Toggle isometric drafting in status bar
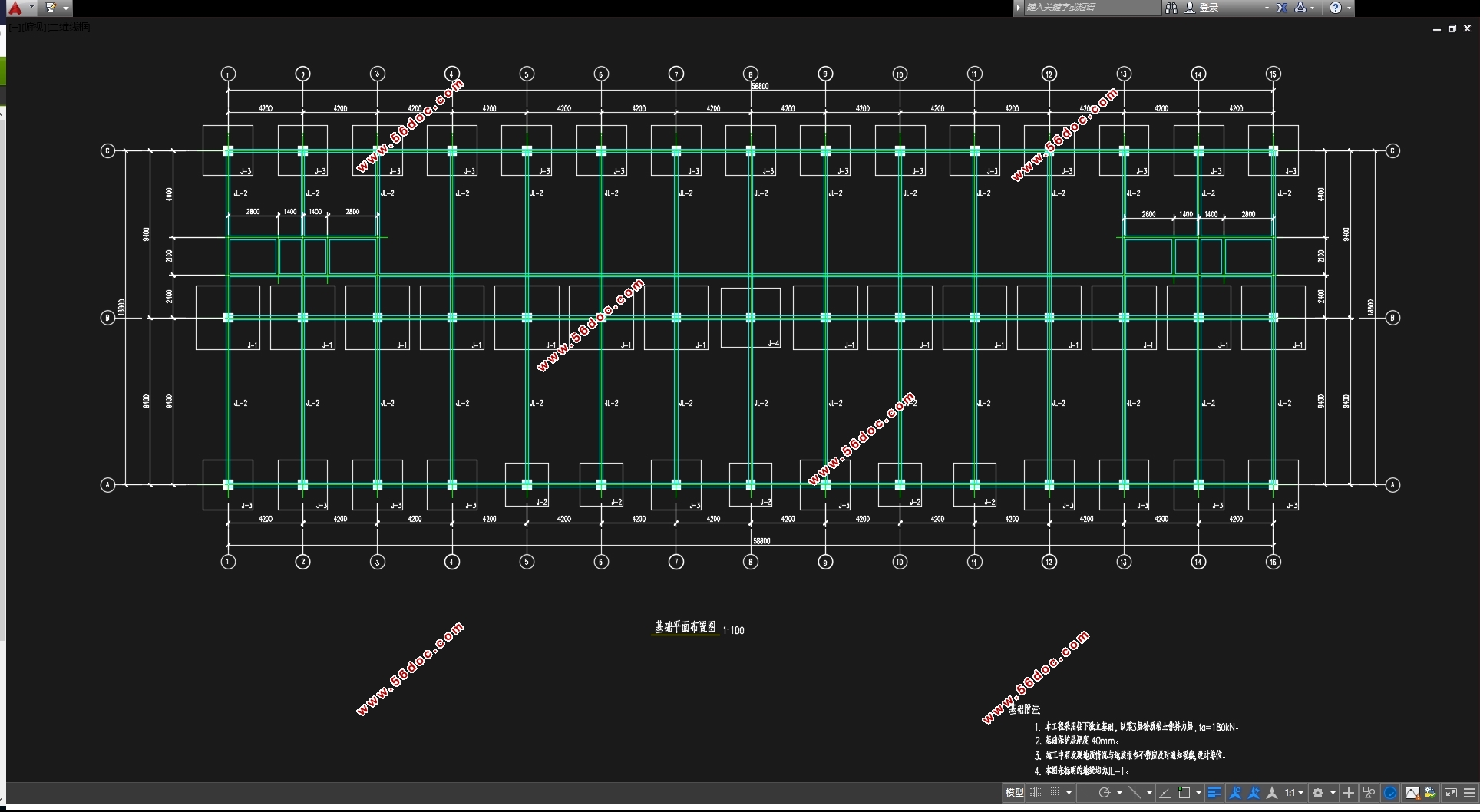Viewport: 1480px width, 812px height. click(x=1135, y=793)
